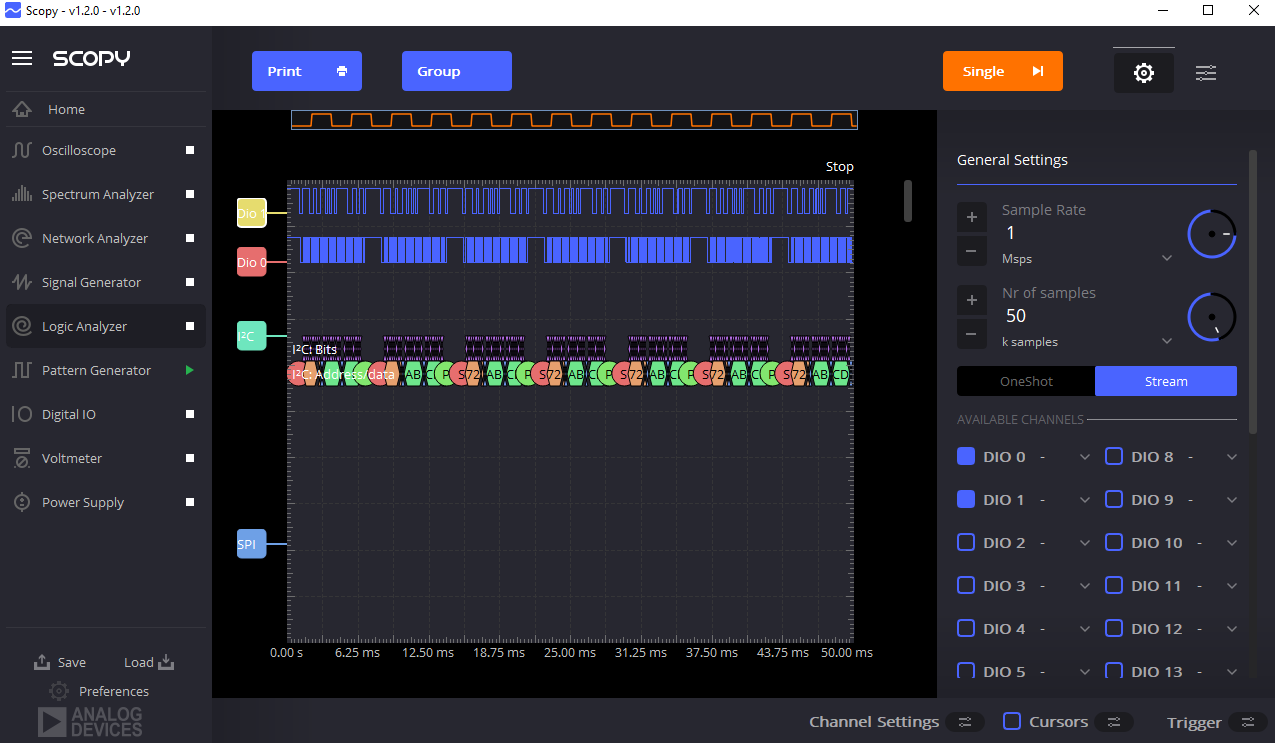Click Load in the sidebar
This screenshot has width=1275, height=743.
(149, 662)
